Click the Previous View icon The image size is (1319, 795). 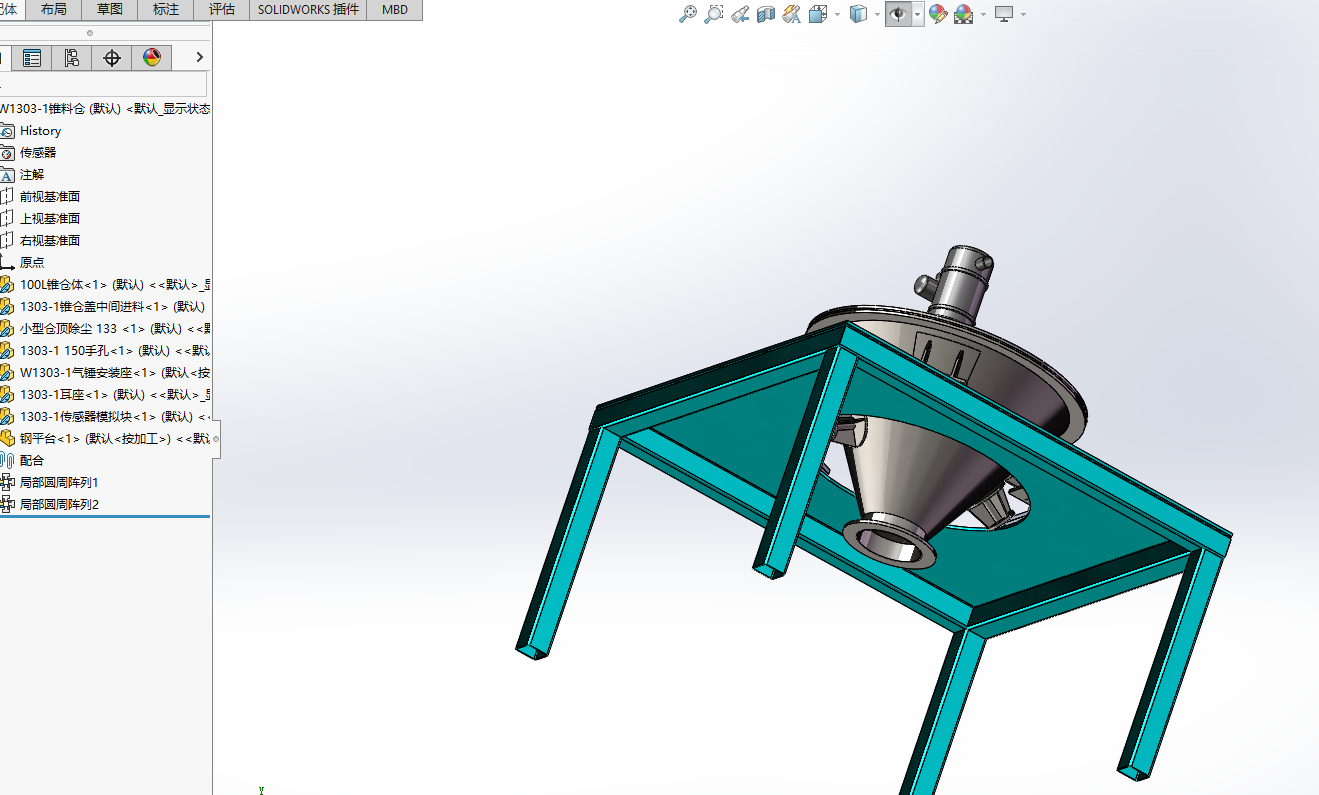click(740, 14)
